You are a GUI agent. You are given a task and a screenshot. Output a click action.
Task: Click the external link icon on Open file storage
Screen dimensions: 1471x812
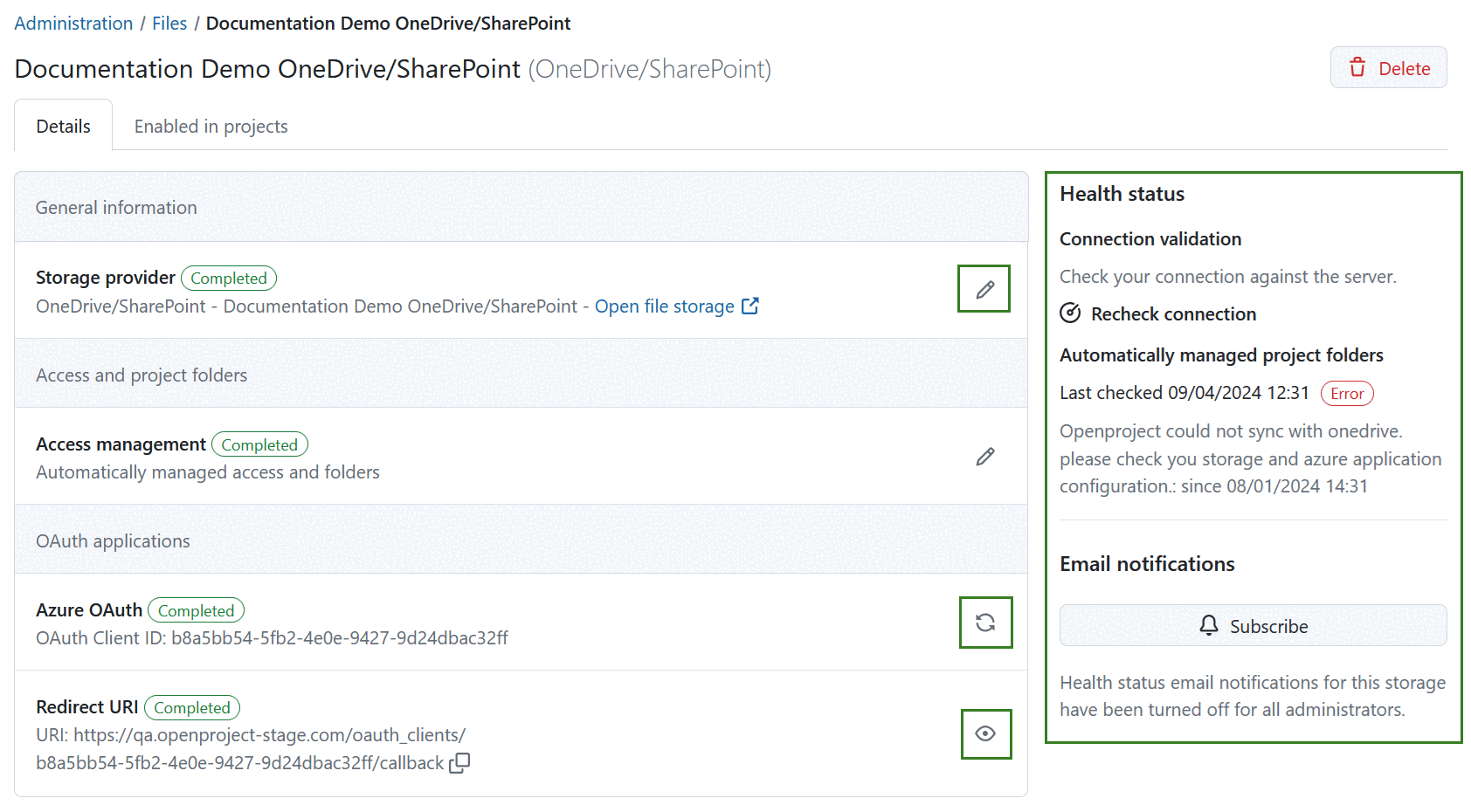(x=749, y=306)
